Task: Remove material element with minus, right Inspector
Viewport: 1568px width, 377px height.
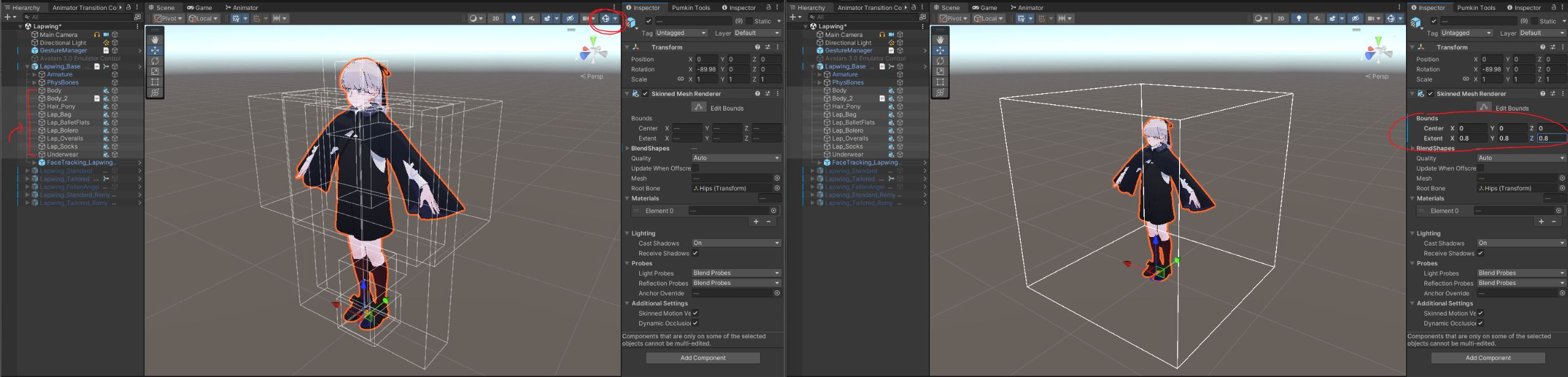Action: pos(1553,222)
